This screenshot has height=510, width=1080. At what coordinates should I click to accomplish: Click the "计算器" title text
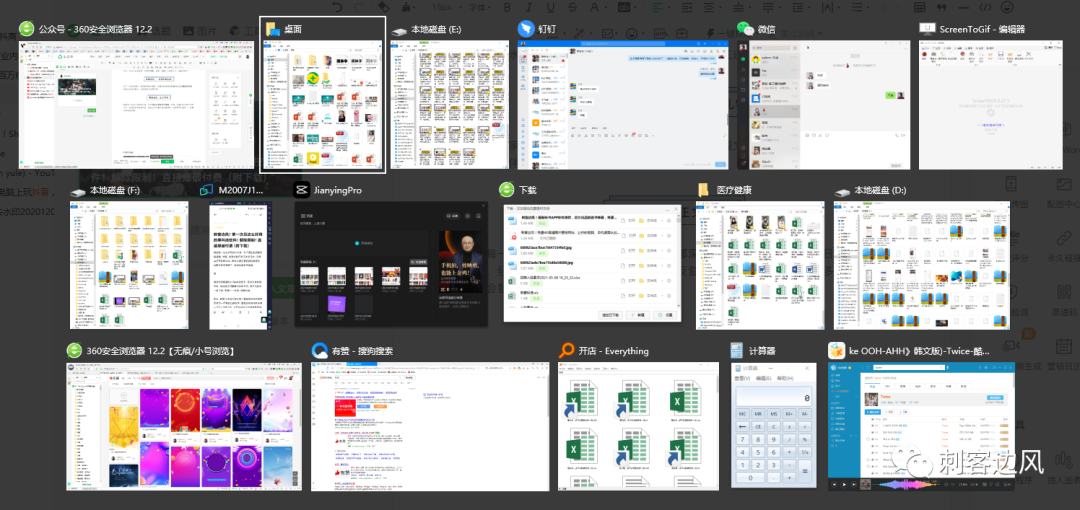pos(762,351)
